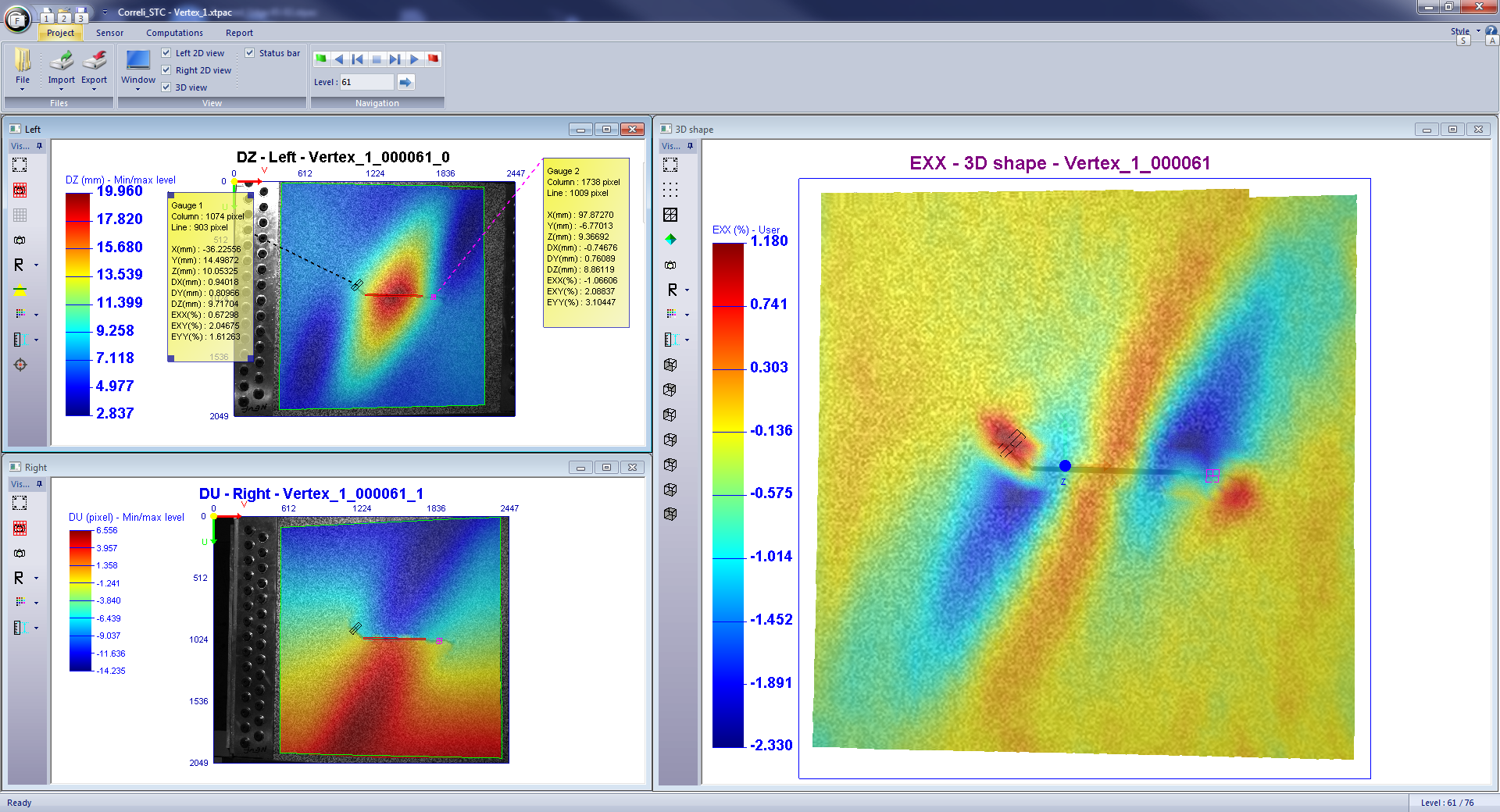This screenshot has width=1500, height=812.
Task: Uncheck the Left 2D view checkbox
Action: coord(166,53)
